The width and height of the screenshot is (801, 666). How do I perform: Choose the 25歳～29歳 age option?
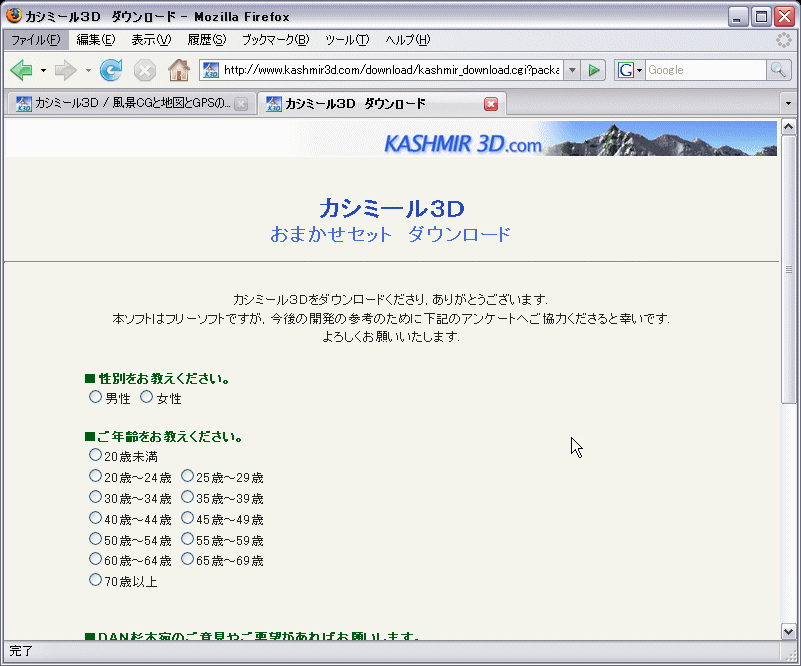(187, 476)
